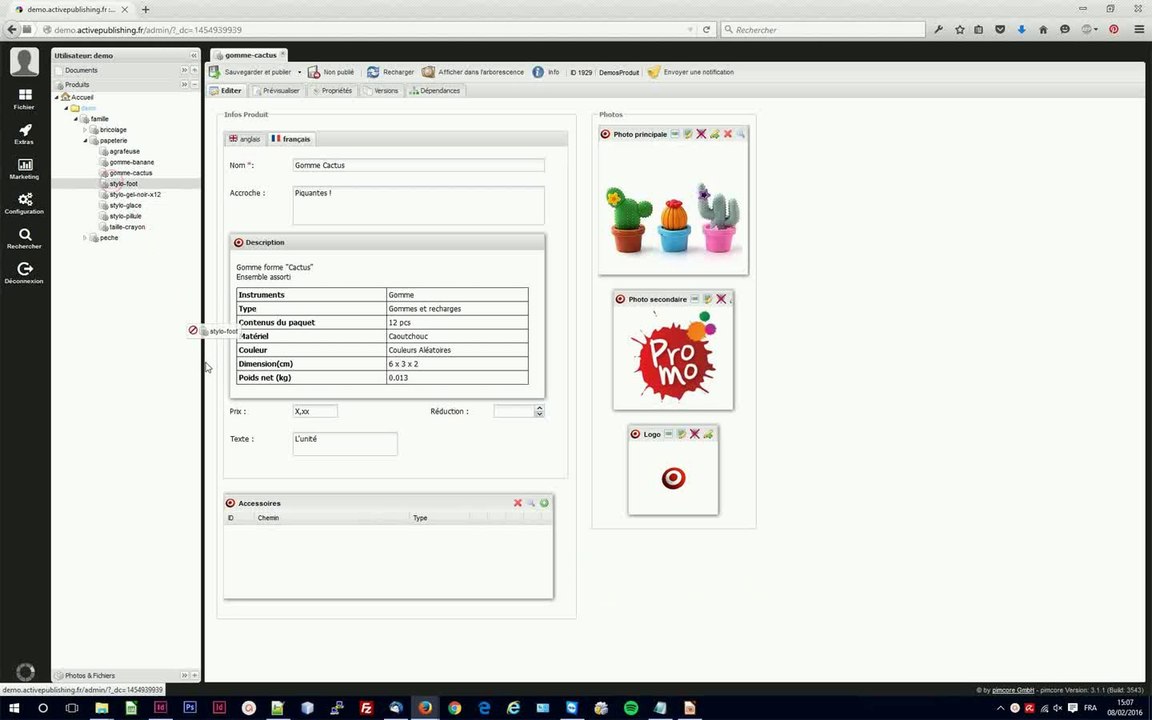Click the browser reload button
The width and height of the screenshot is (1152, 720).
pos(707,30)
